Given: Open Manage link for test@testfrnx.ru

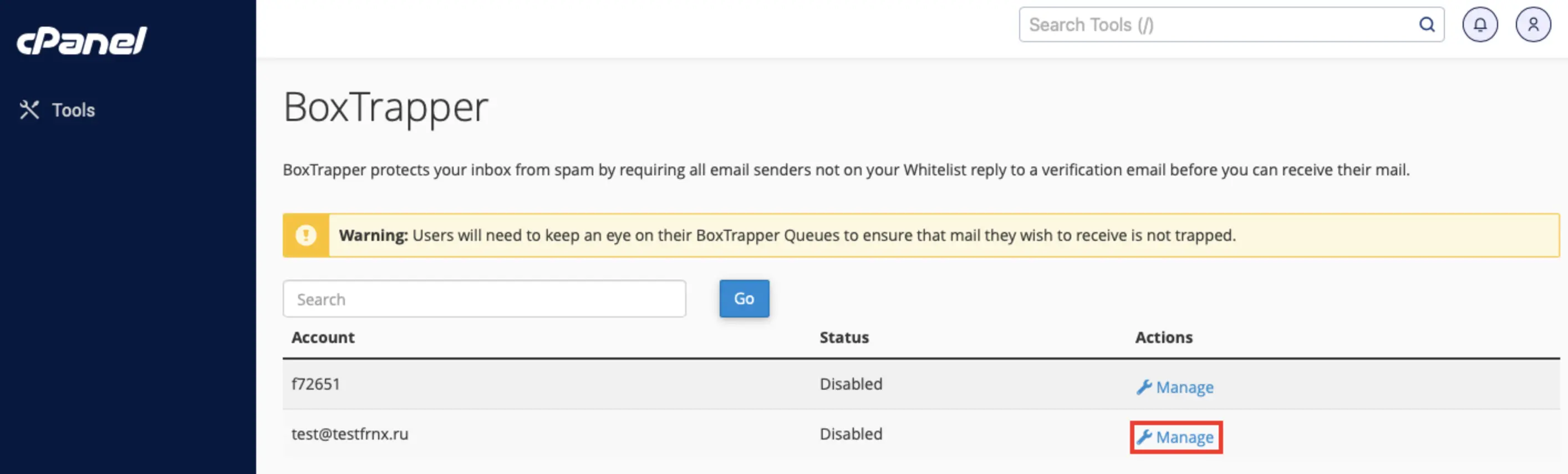Looking at the screenshot, I should coord(1175,437).
